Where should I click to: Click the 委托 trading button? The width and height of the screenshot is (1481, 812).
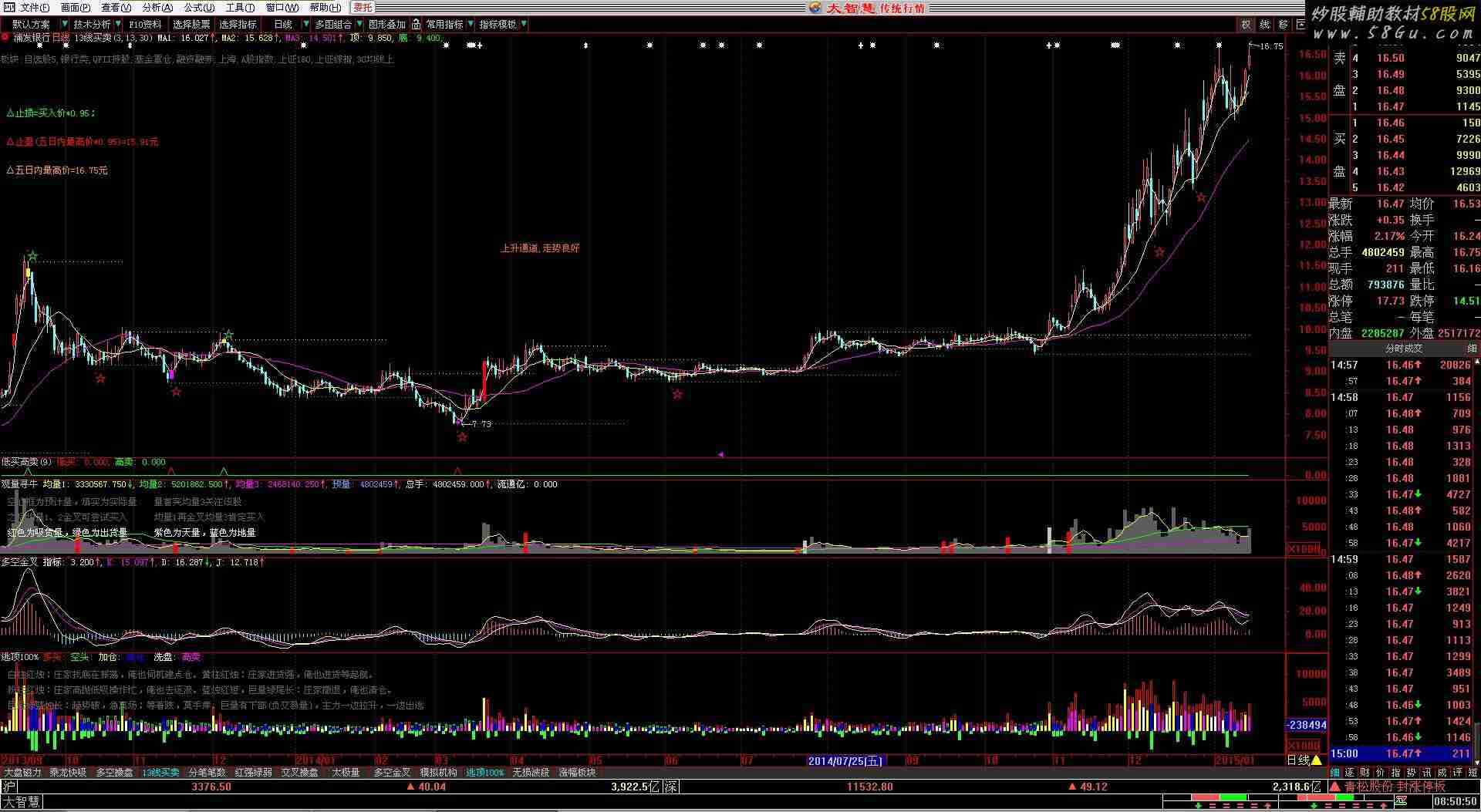click(363, 7)
